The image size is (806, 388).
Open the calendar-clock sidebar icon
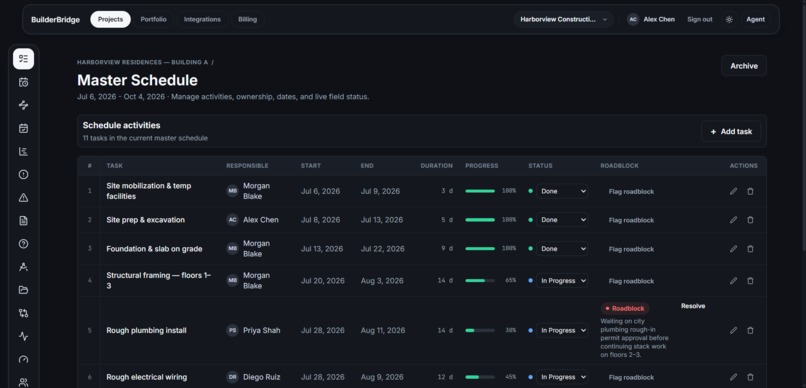[23, 82]
